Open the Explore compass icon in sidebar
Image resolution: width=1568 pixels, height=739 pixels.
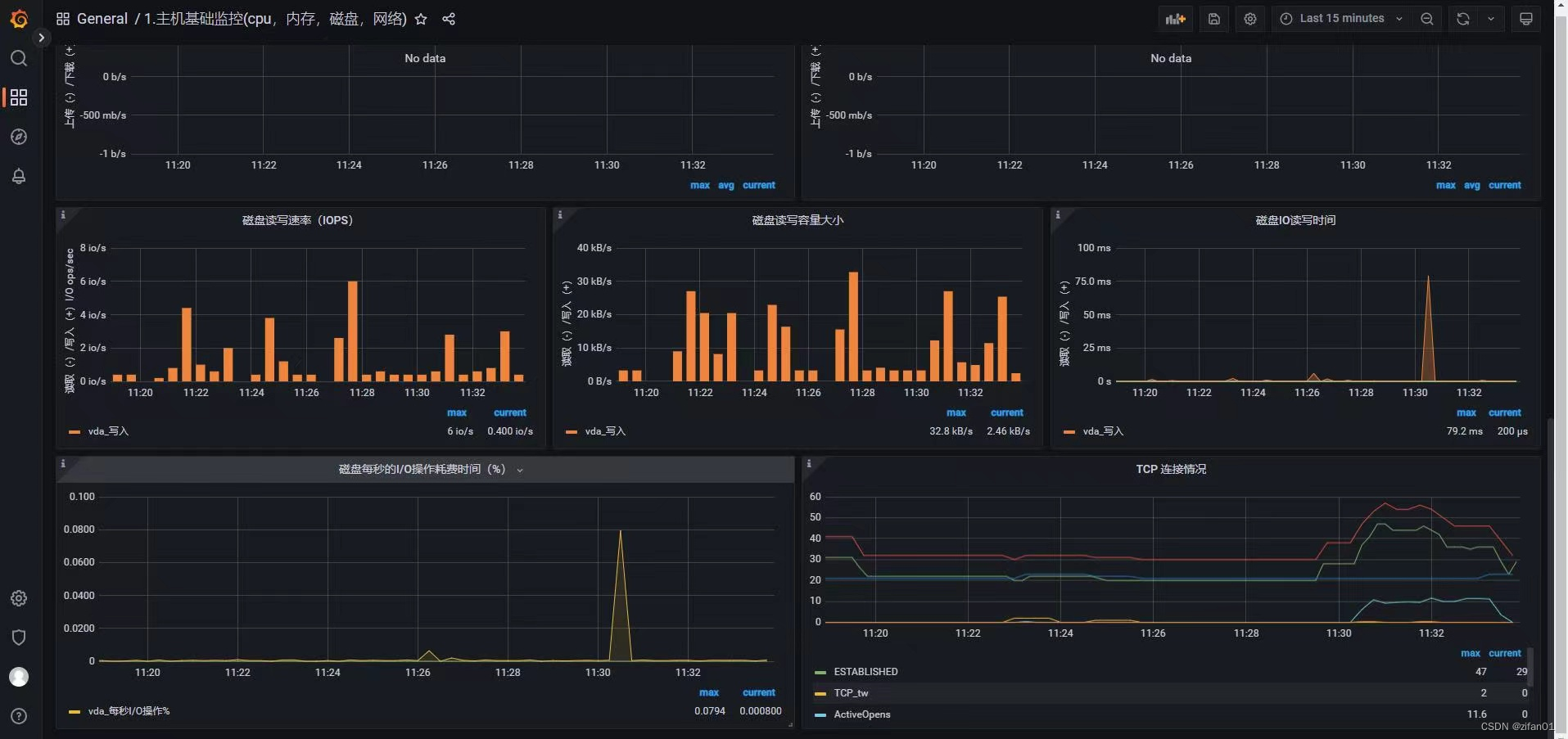coord(18,137)
